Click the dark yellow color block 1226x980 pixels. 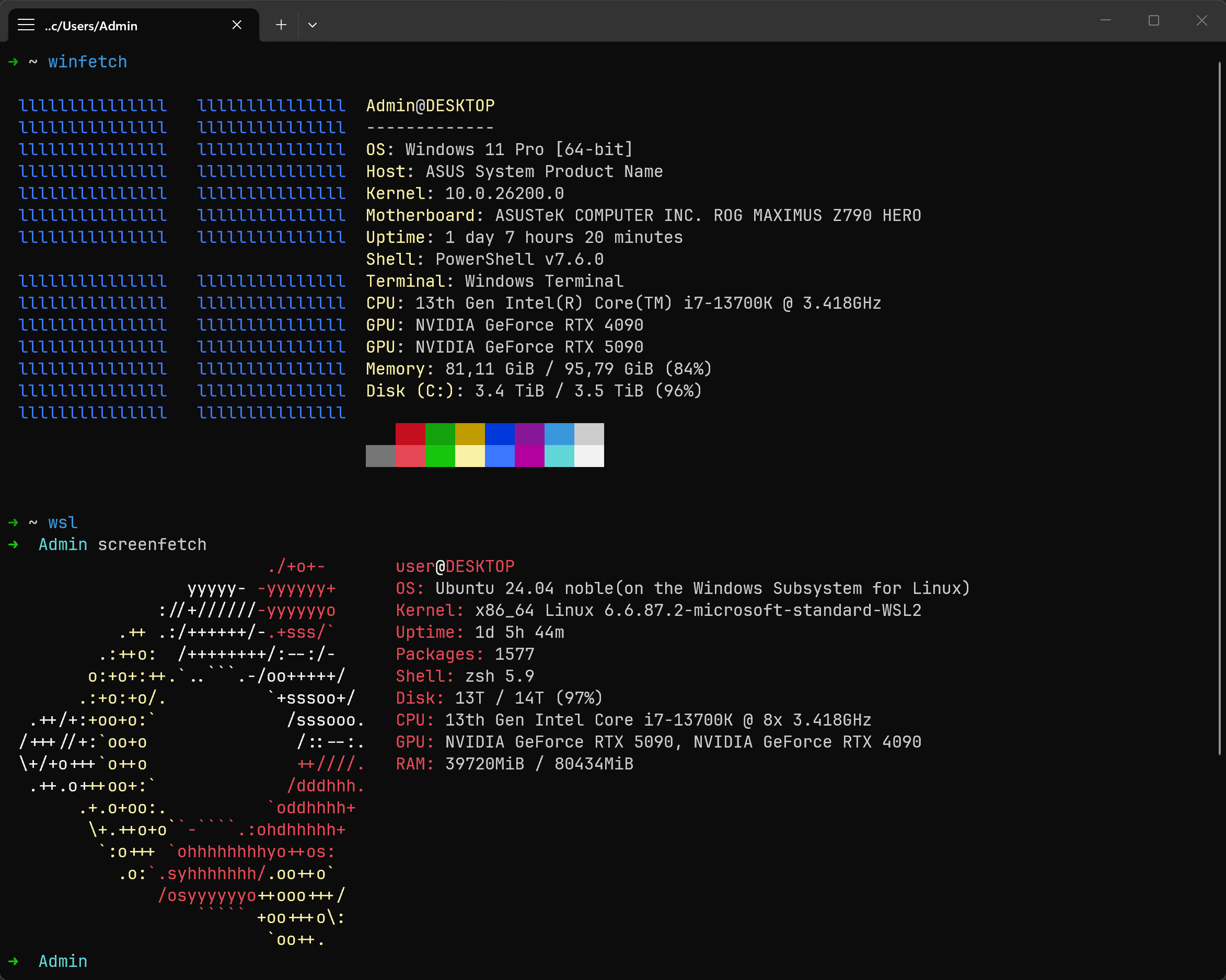point(470,434)
